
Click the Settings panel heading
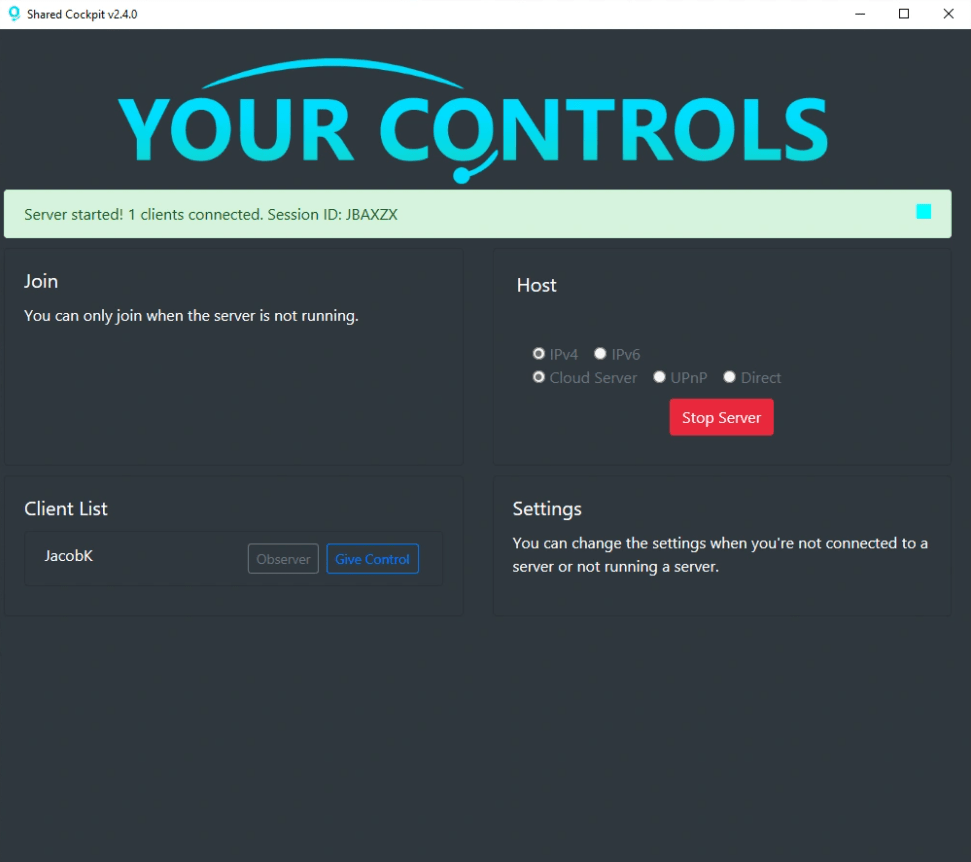pyautogui.click(x=547, y=509)
